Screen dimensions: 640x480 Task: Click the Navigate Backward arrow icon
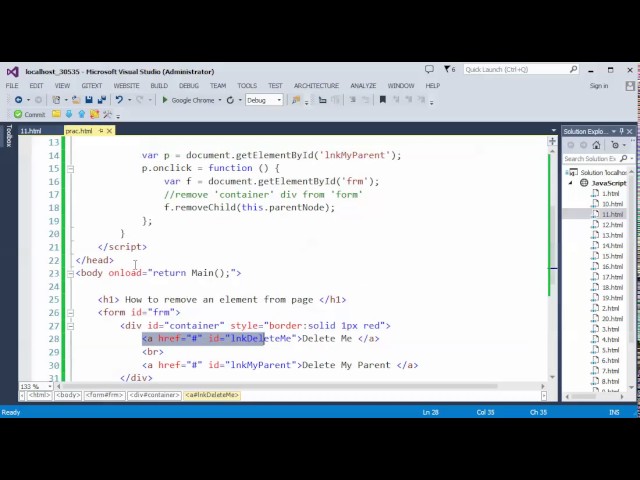click(x=18, y=100)
